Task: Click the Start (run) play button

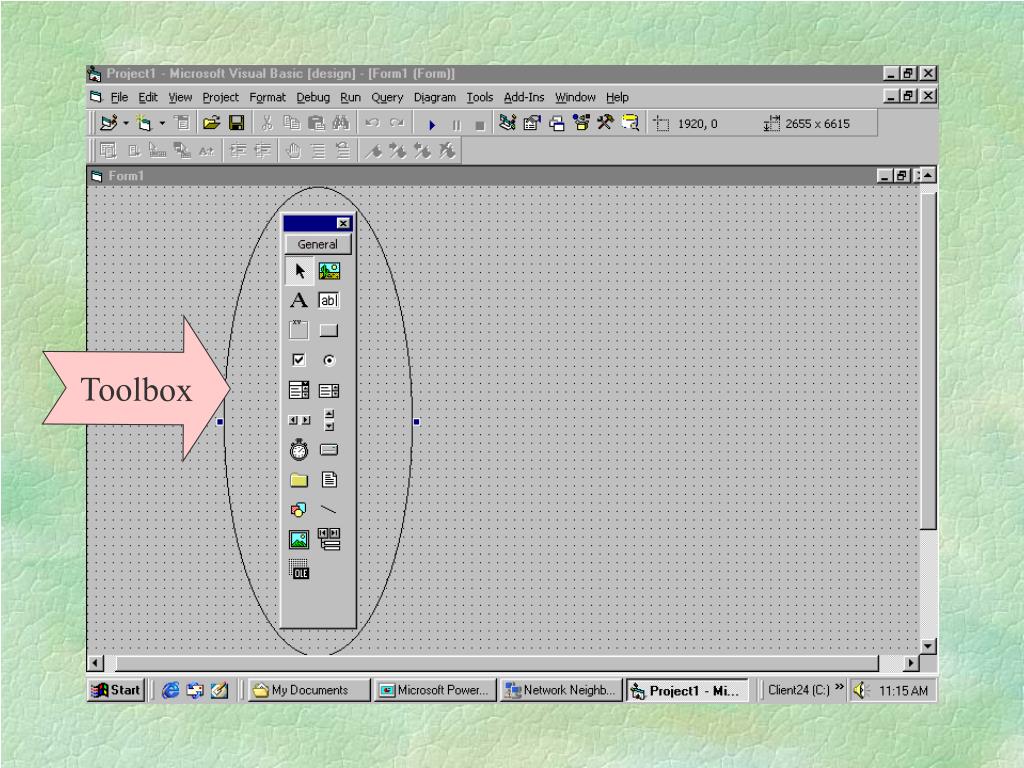Action: (x=432, y=124)
